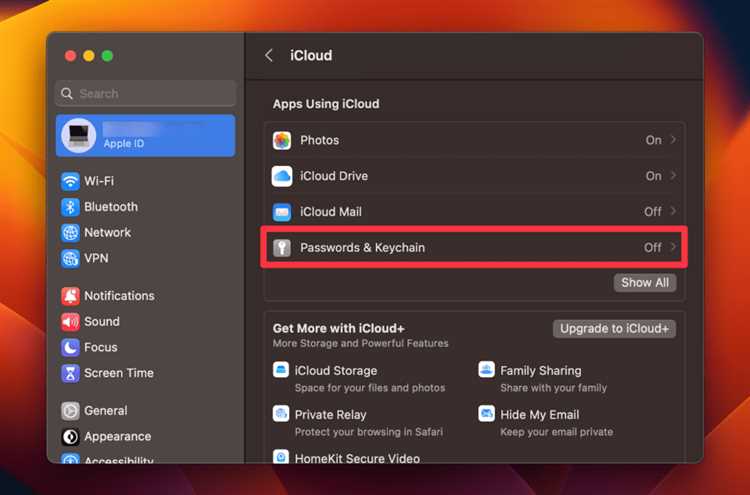Select the Apple ID label
The width and height of the screenshot is (750, 495).
tap(124, 143)
